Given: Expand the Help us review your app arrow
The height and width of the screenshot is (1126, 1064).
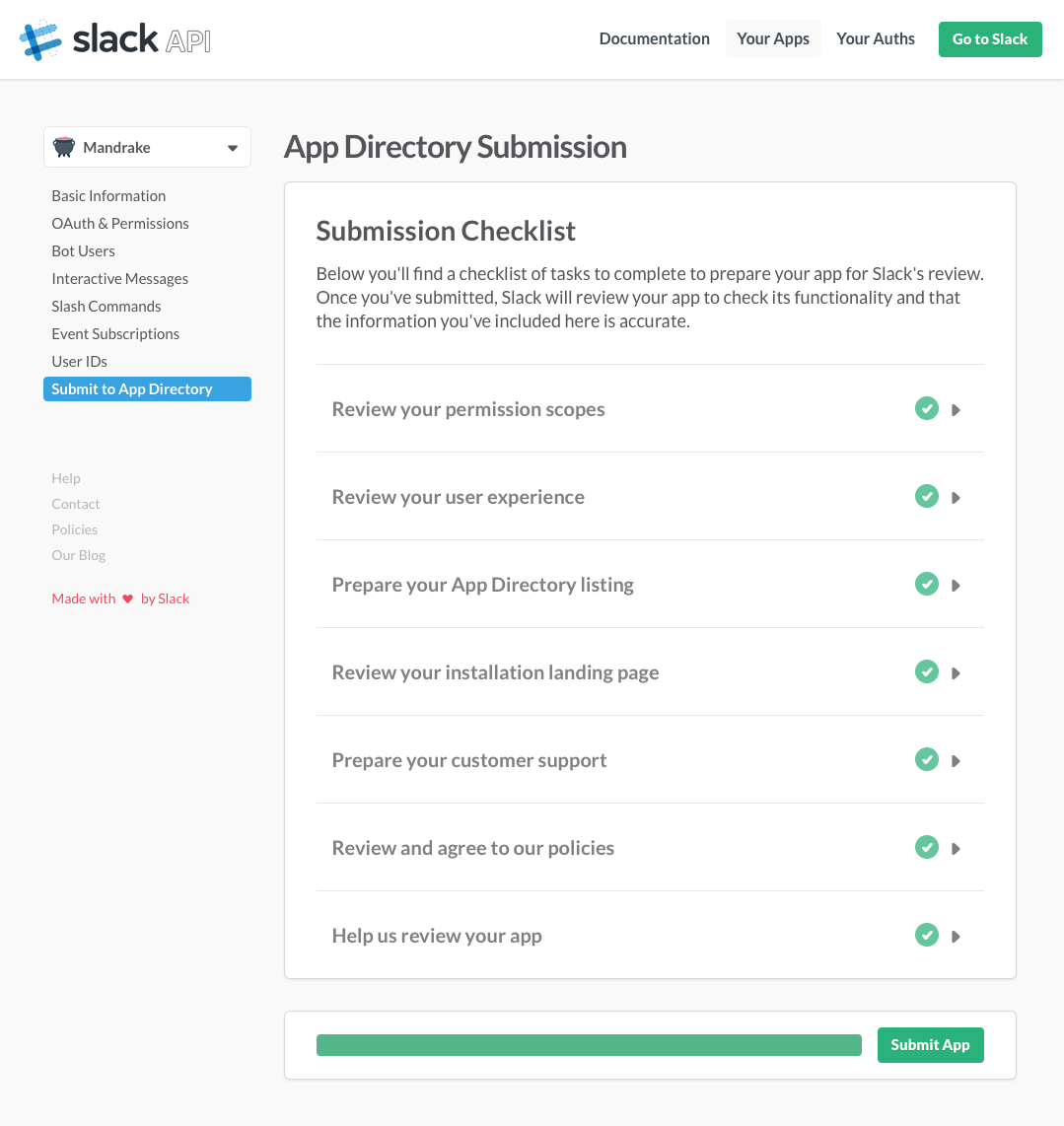Looking at the screenshot, I should 956,937.
